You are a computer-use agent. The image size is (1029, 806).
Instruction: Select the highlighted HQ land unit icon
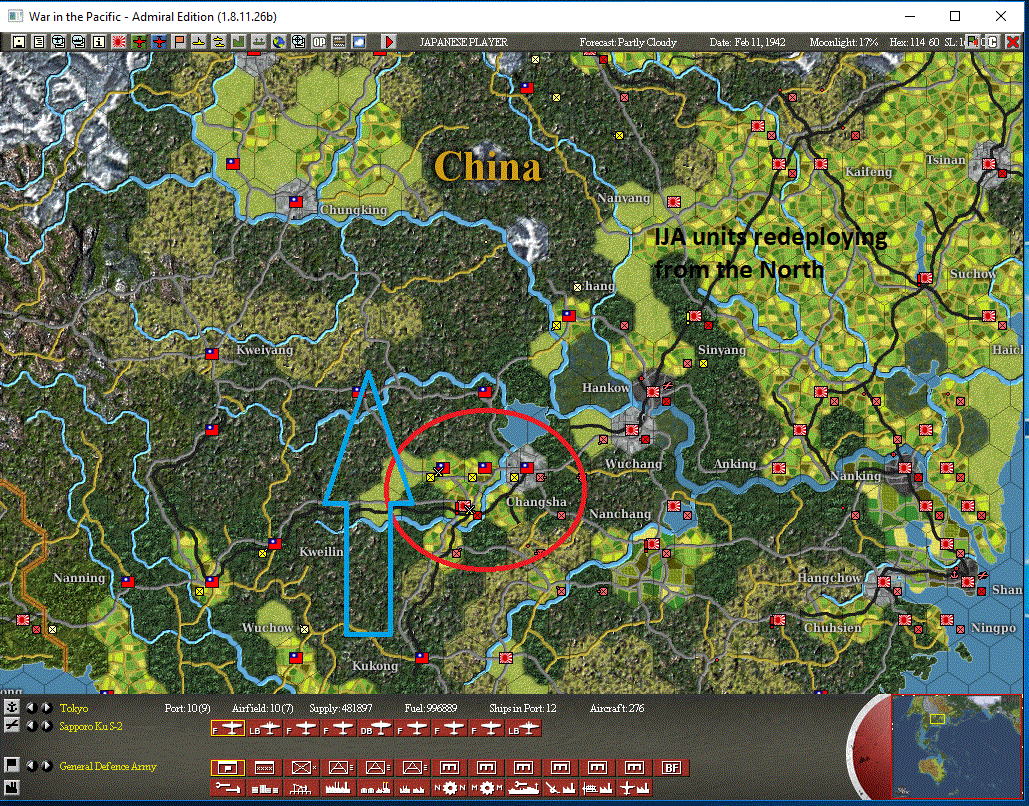(x=228, y=768)
